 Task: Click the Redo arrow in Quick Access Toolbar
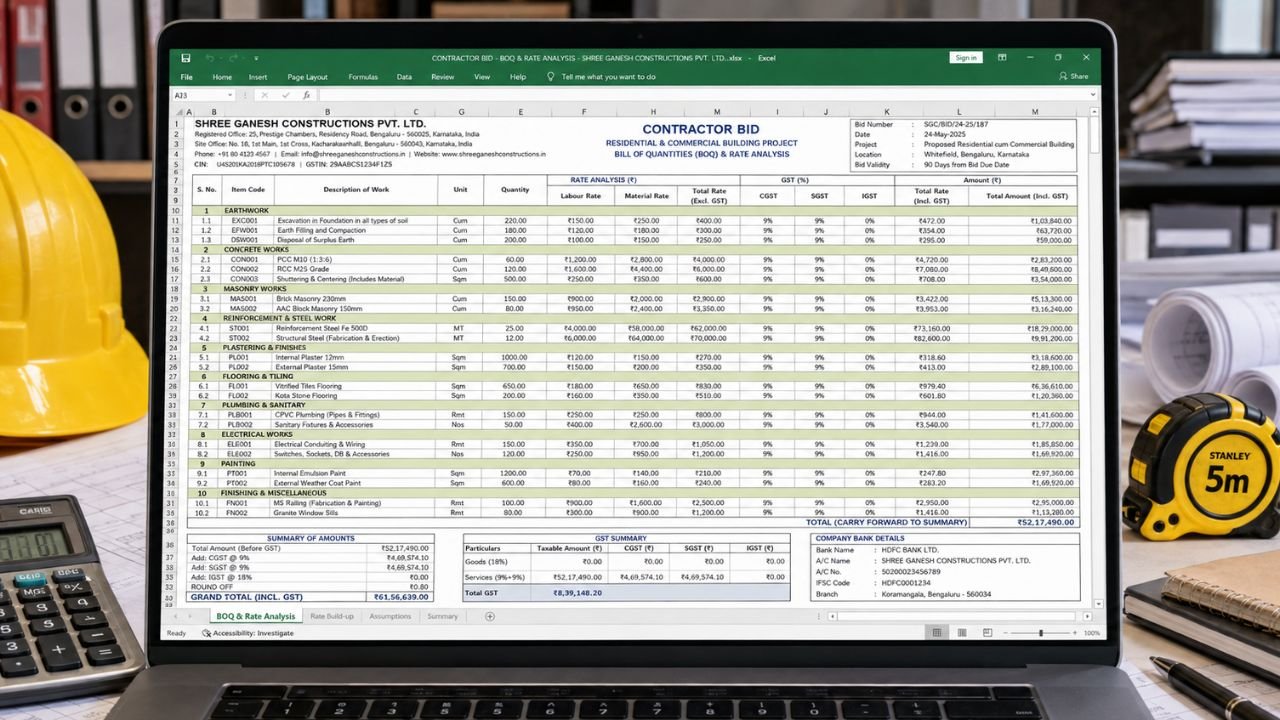pos(231,58)
